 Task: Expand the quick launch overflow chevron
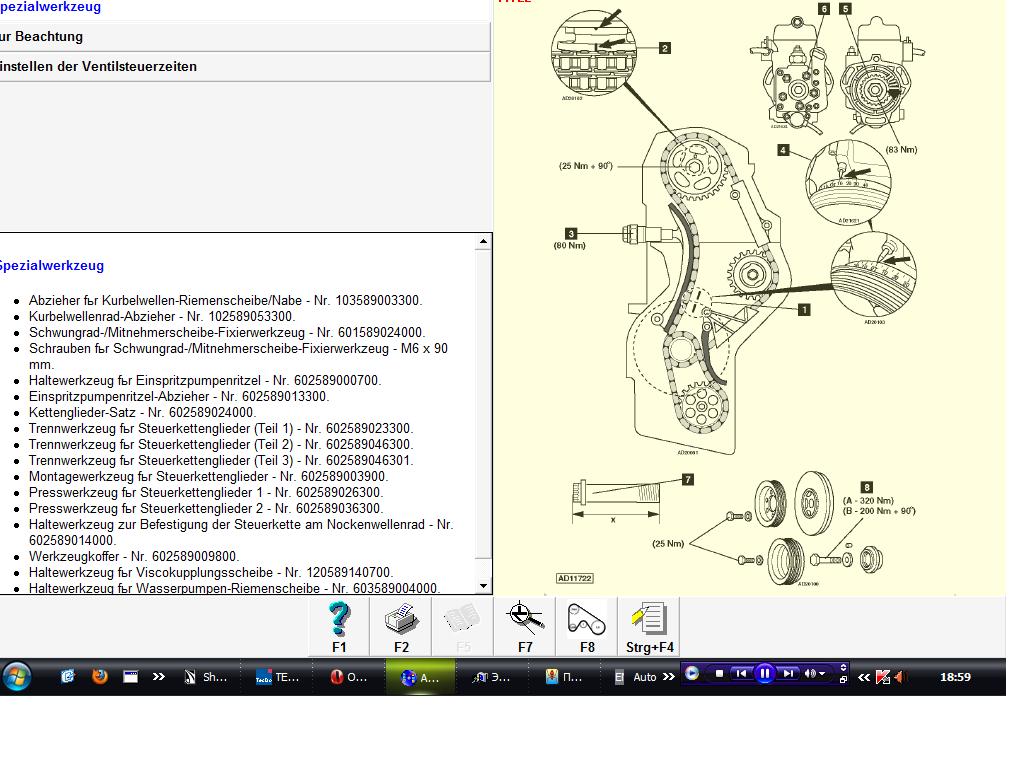159,676
